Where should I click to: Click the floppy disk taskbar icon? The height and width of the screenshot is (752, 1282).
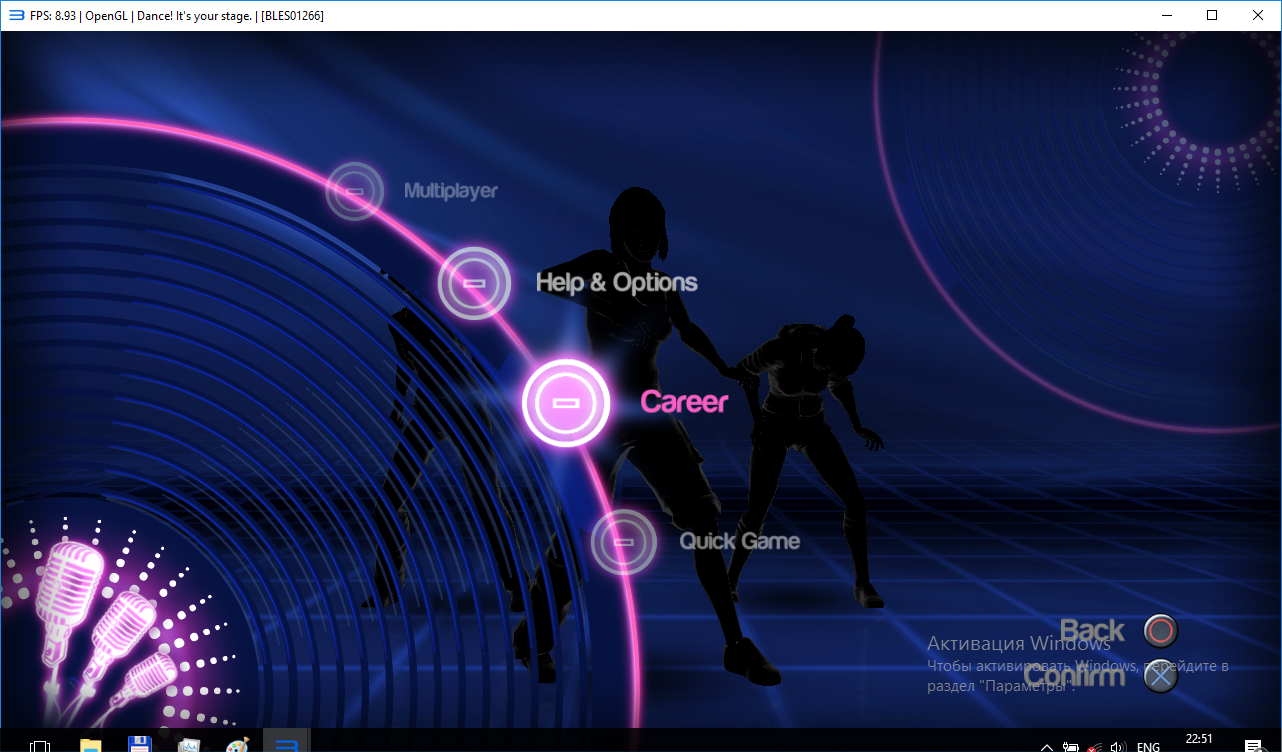coord(139,745)
